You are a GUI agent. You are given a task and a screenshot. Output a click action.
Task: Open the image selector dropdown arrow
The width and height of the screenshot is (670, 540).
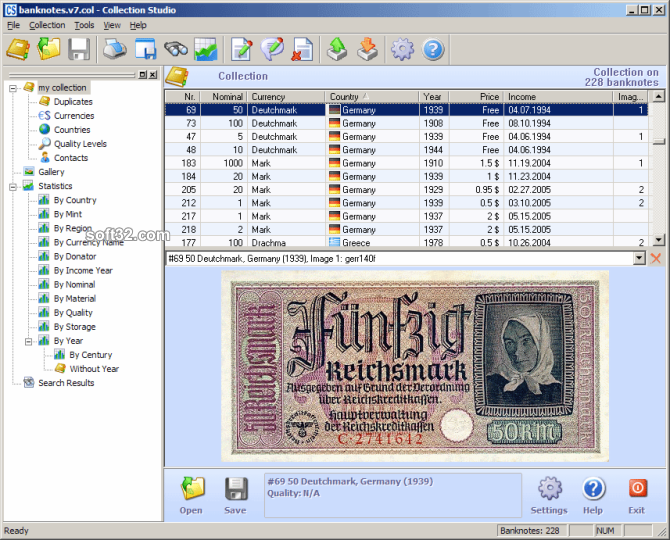point(639,258)
